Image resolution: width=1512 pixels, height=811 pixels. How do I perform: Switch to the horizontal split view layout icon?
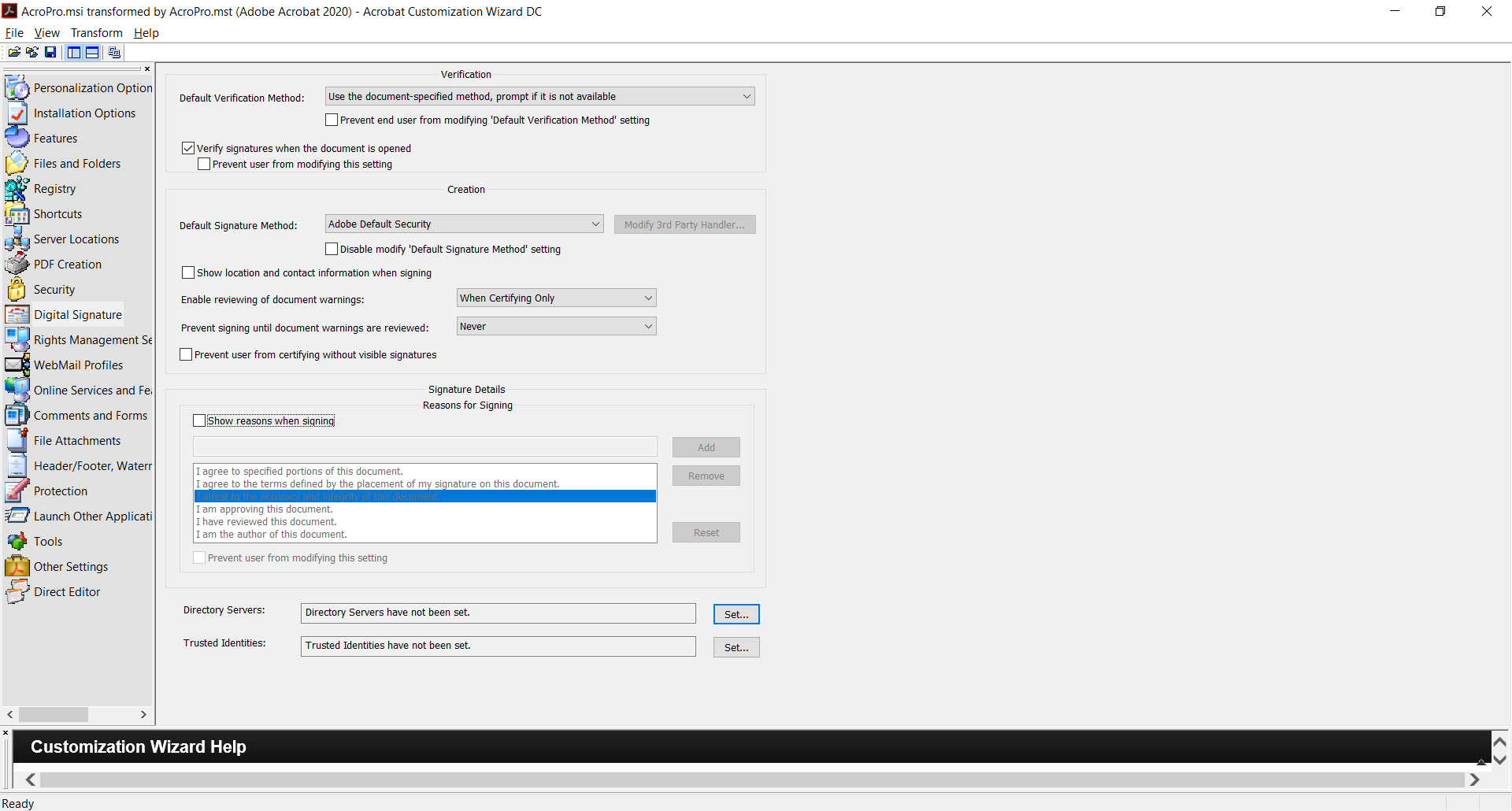pos(91,52)
